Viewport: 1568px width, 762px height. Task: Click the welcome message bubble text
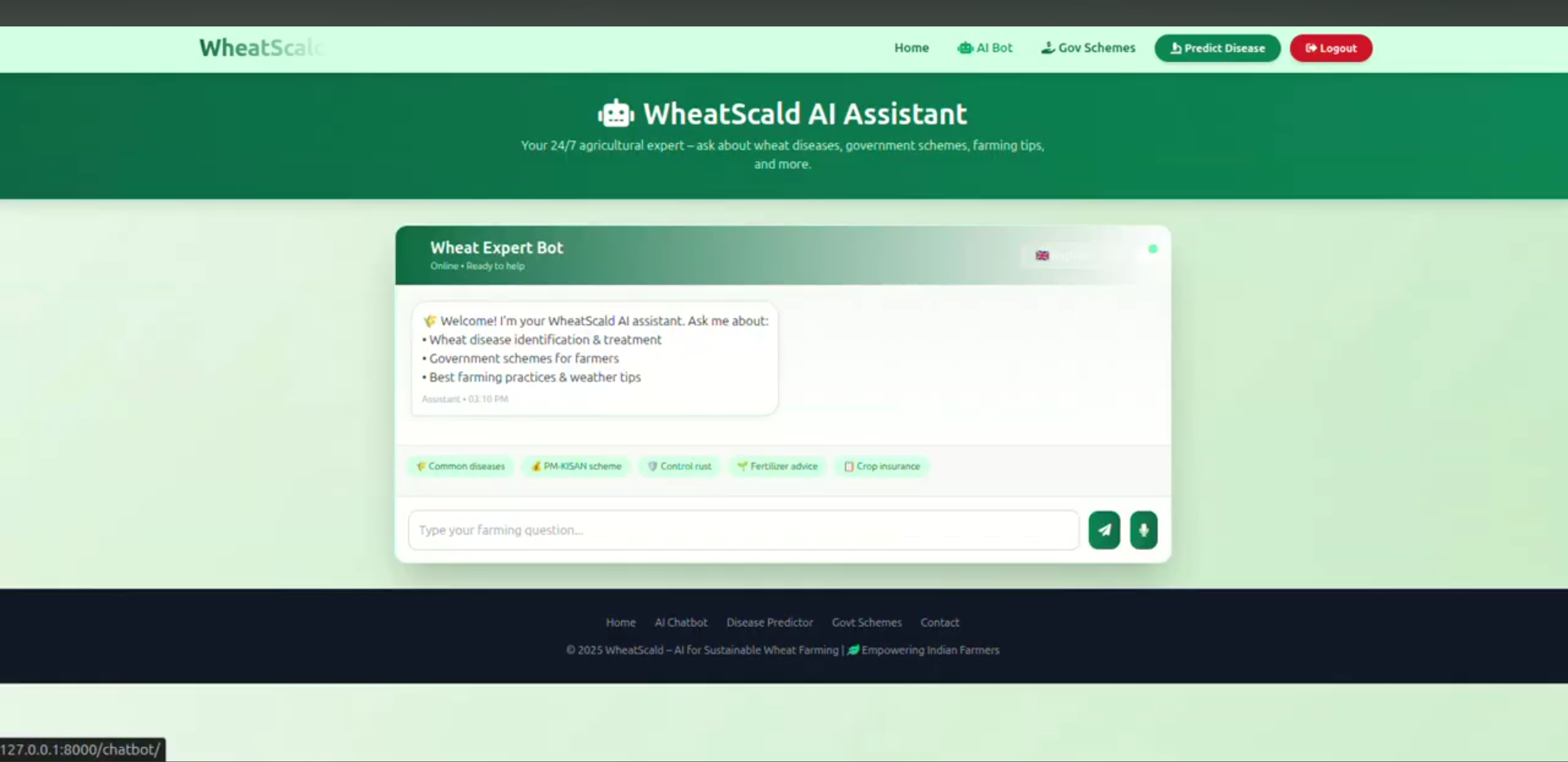click(x=595, y=349)
